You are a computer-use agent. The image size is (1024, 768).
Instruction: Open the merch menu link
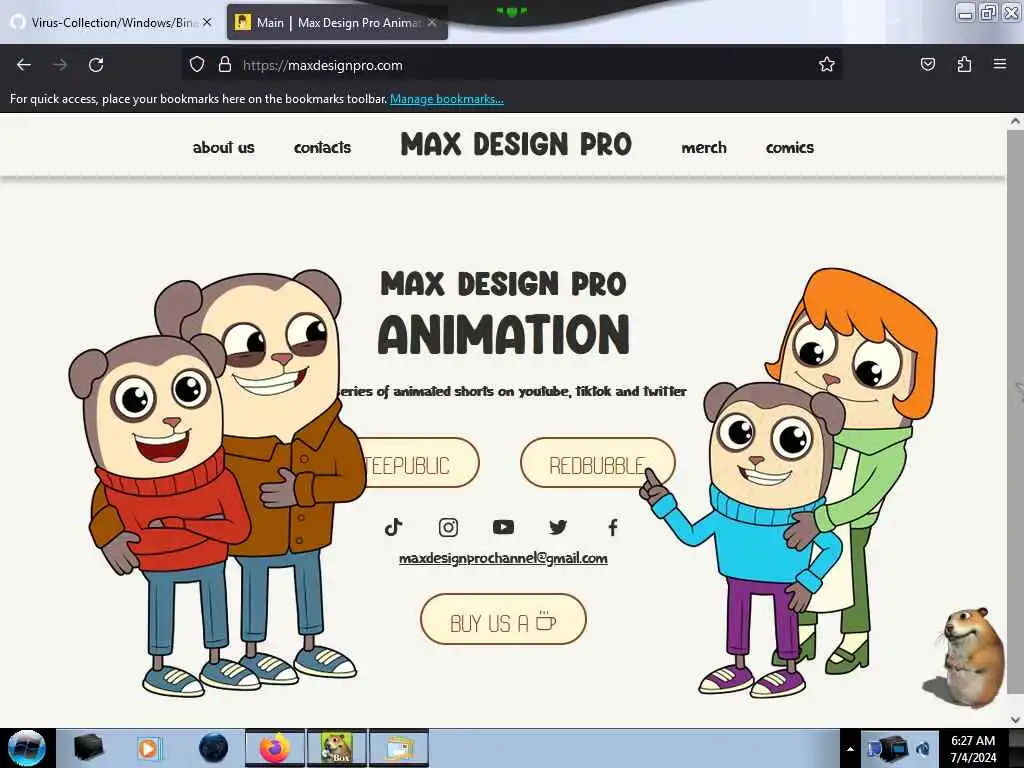coord(704,148)
